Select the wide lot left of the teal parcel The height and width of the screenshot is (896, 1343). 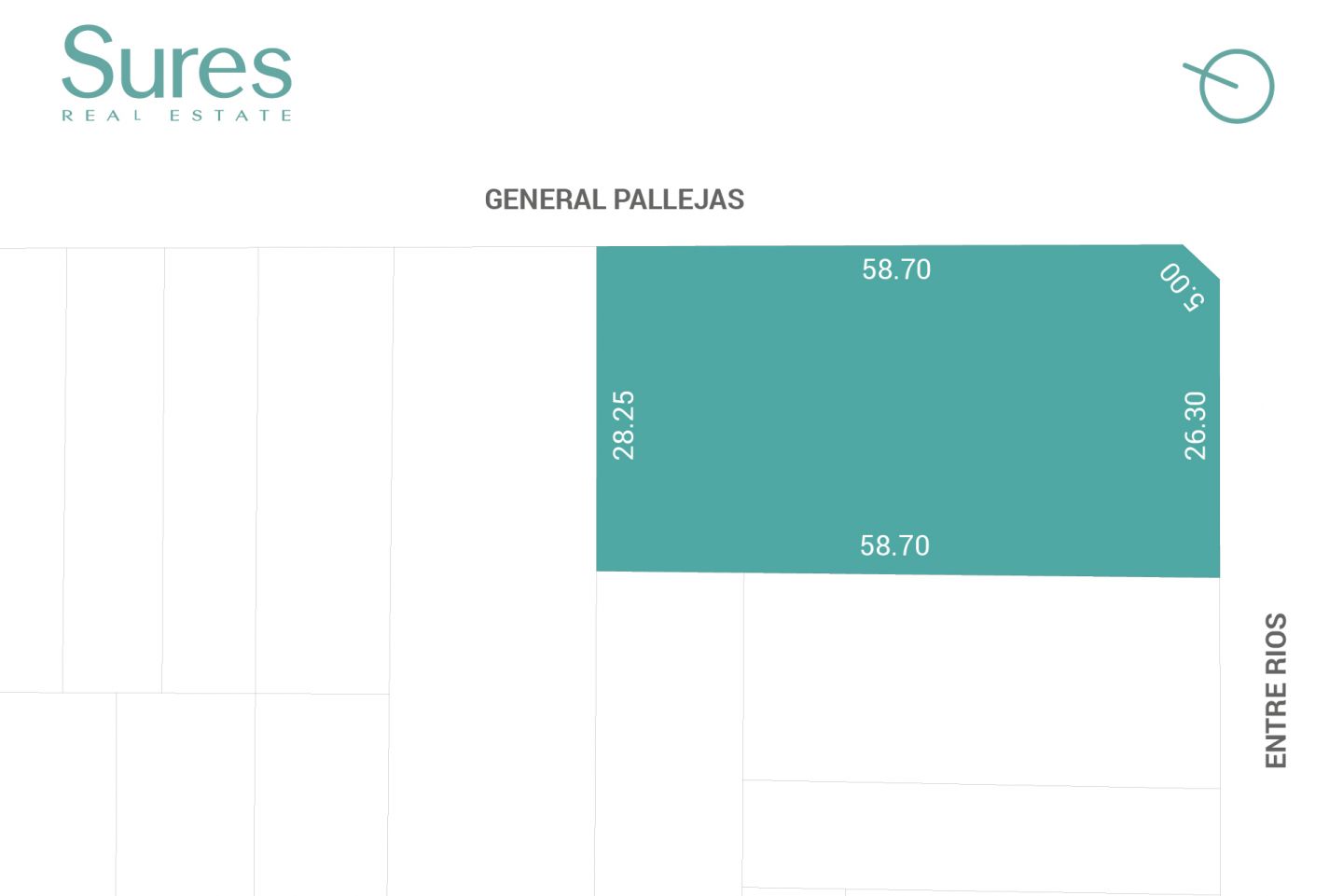pos(492,571)
